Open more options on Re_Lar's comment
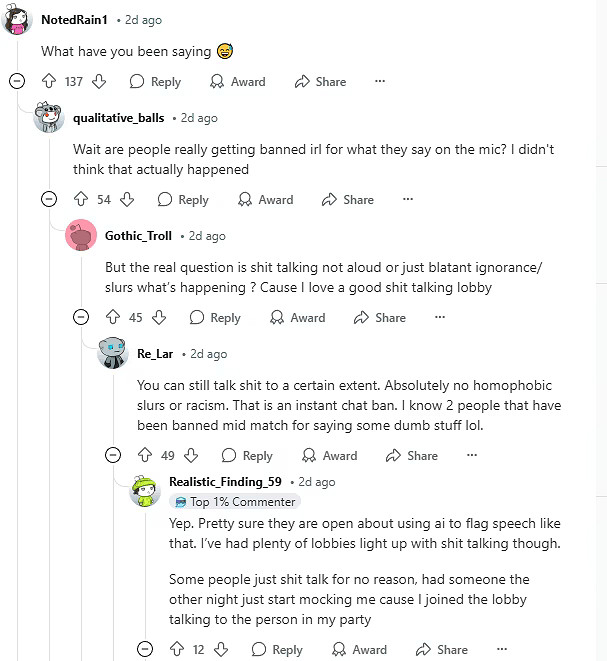The image size is (607, 661). pos(472,456)
